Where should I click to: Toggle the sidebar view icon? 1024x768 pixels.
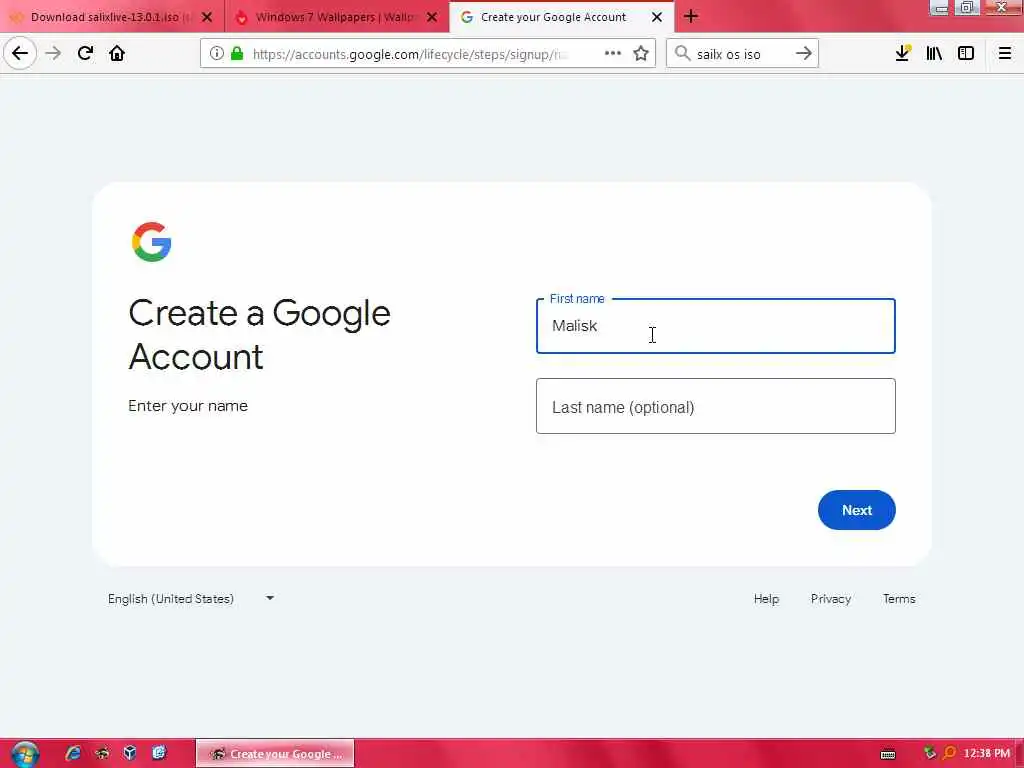click(966, 54)
